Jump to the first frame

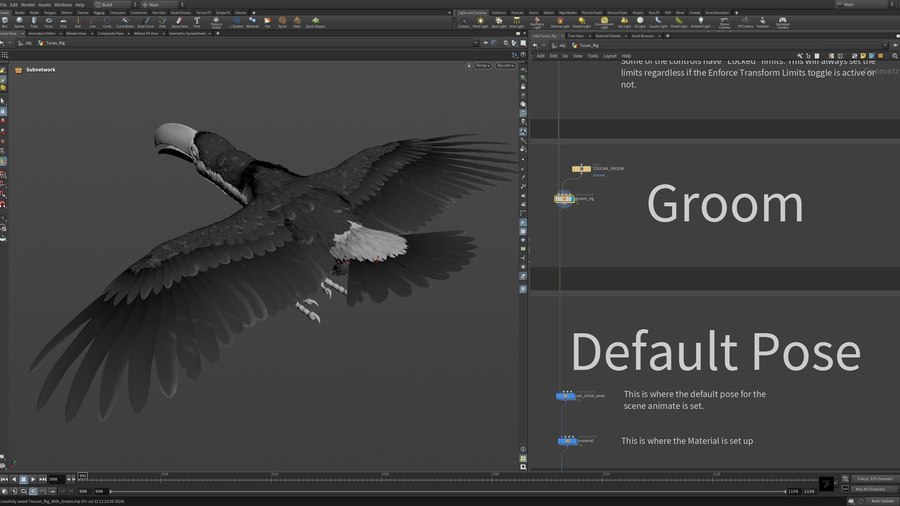pyautogui.click(x=4, y=479)
